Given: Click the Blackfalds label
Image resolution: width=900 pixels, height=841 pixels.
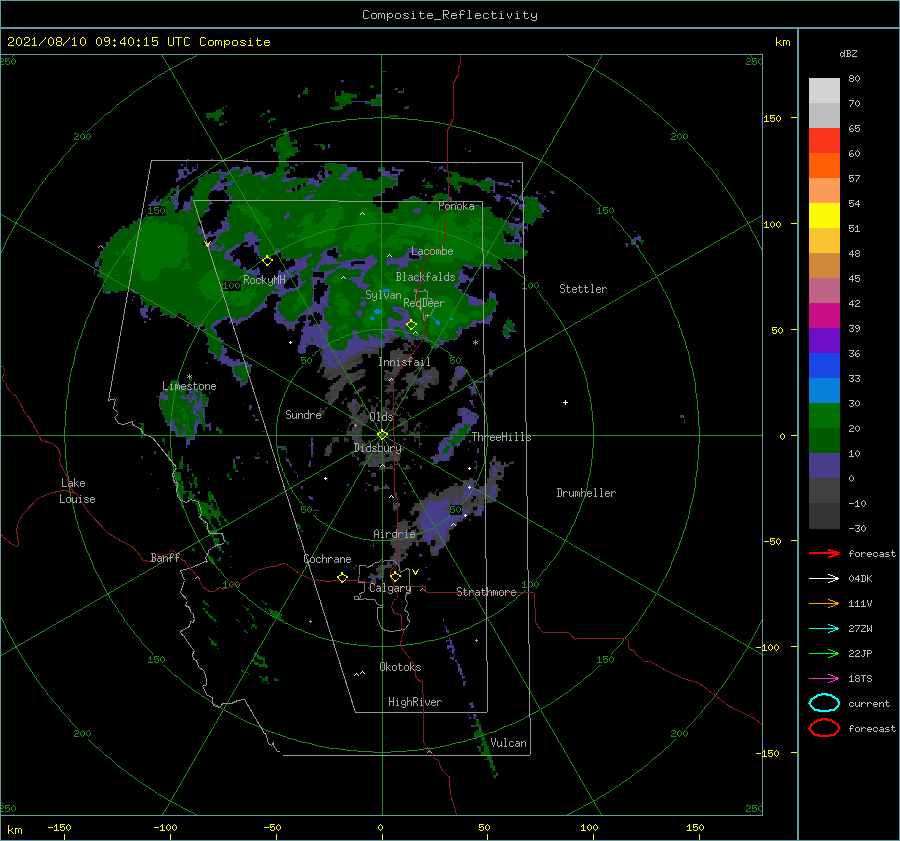Looking at the screenshot, I should point(425,277).
